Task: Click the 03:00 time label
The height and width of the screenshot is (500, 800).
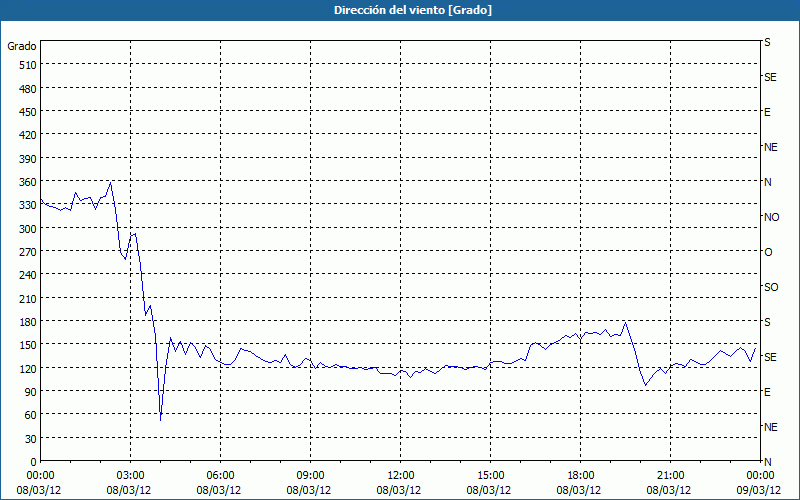Action: click(131, 476)
